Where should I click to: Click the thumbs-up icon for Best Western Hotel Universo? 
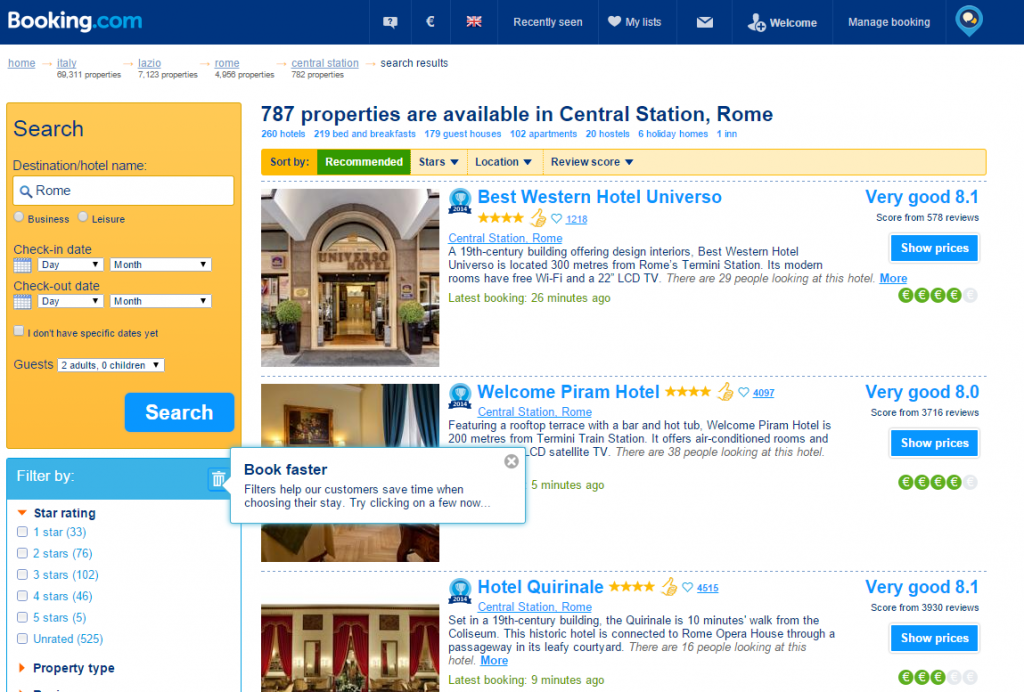pyautogui.click(x=537, y=217)
